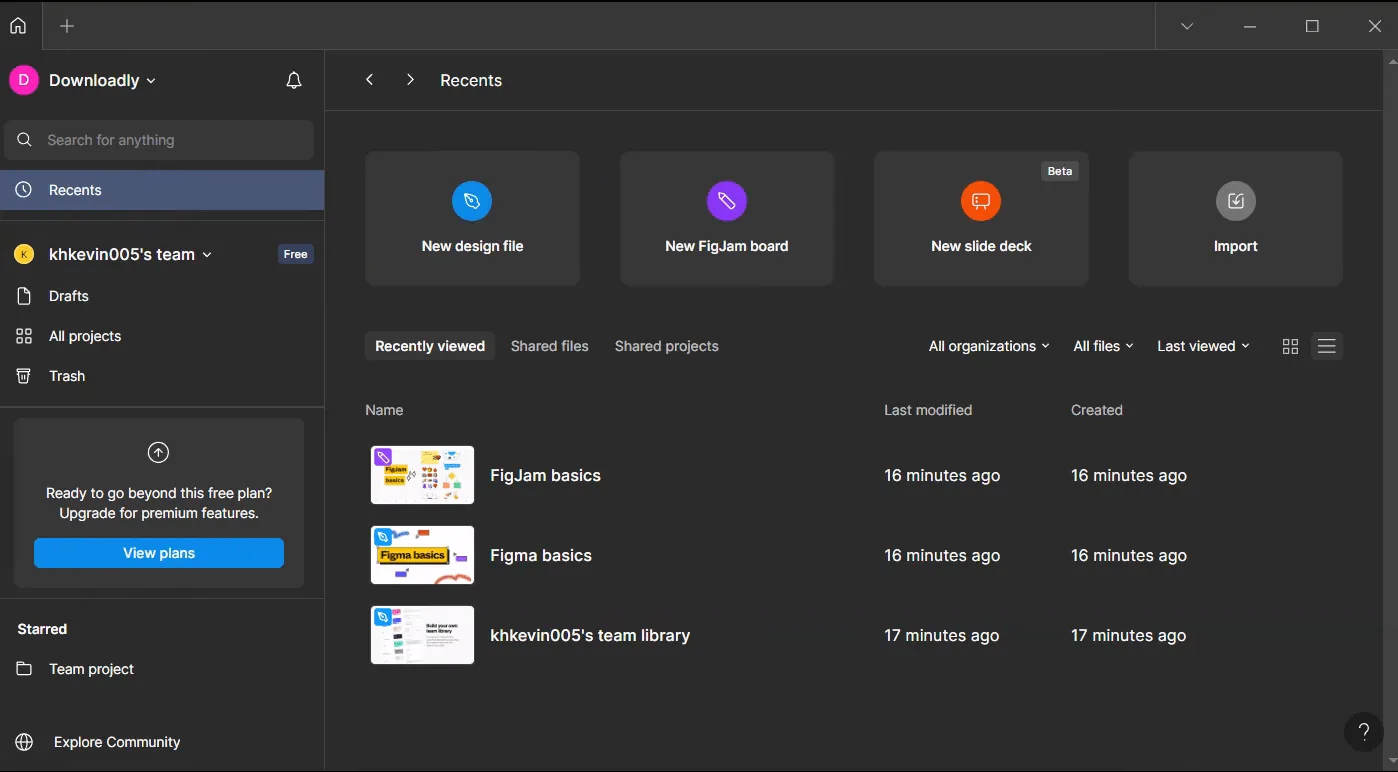
Task: Click the Search for anything field
Action: [159, 140]
